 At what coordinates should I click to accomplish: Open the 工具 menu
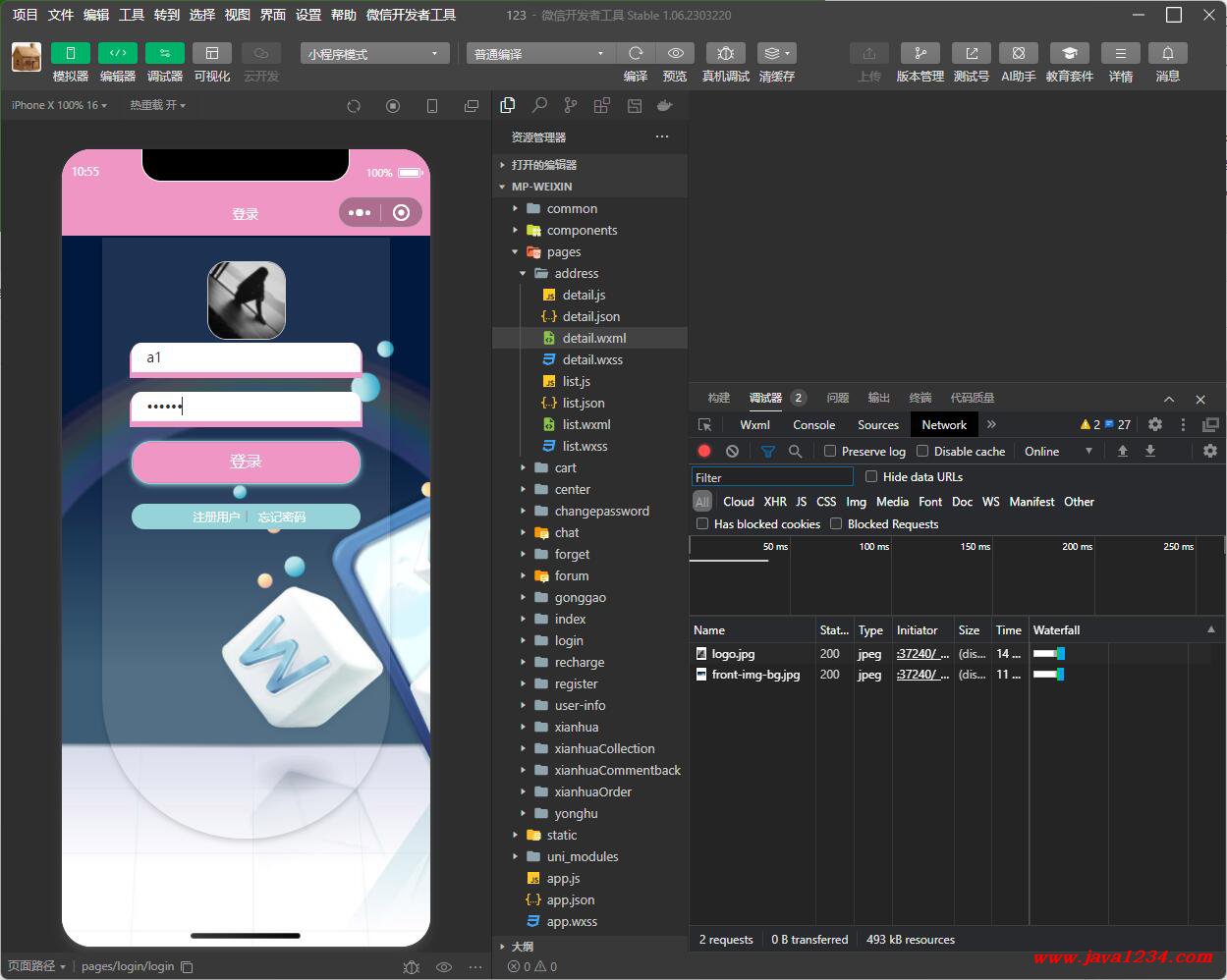click(x=132, y=15)
